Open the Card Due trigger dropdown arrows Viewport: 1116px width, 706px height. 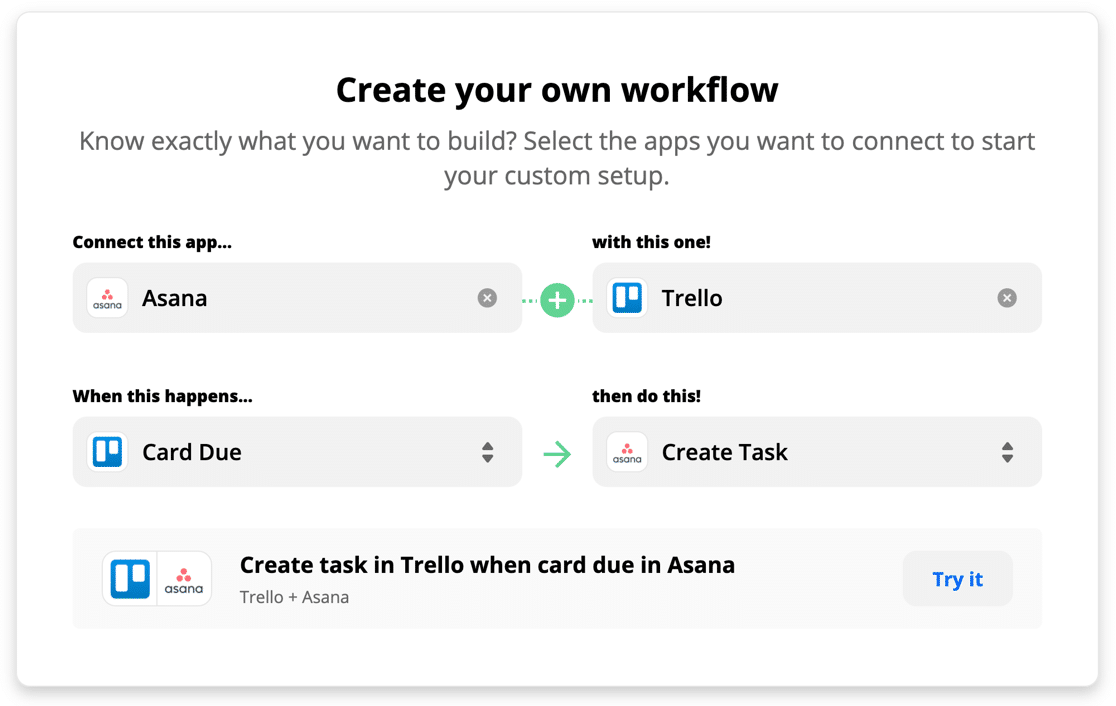pyautogui.click(x=487, y=452)
